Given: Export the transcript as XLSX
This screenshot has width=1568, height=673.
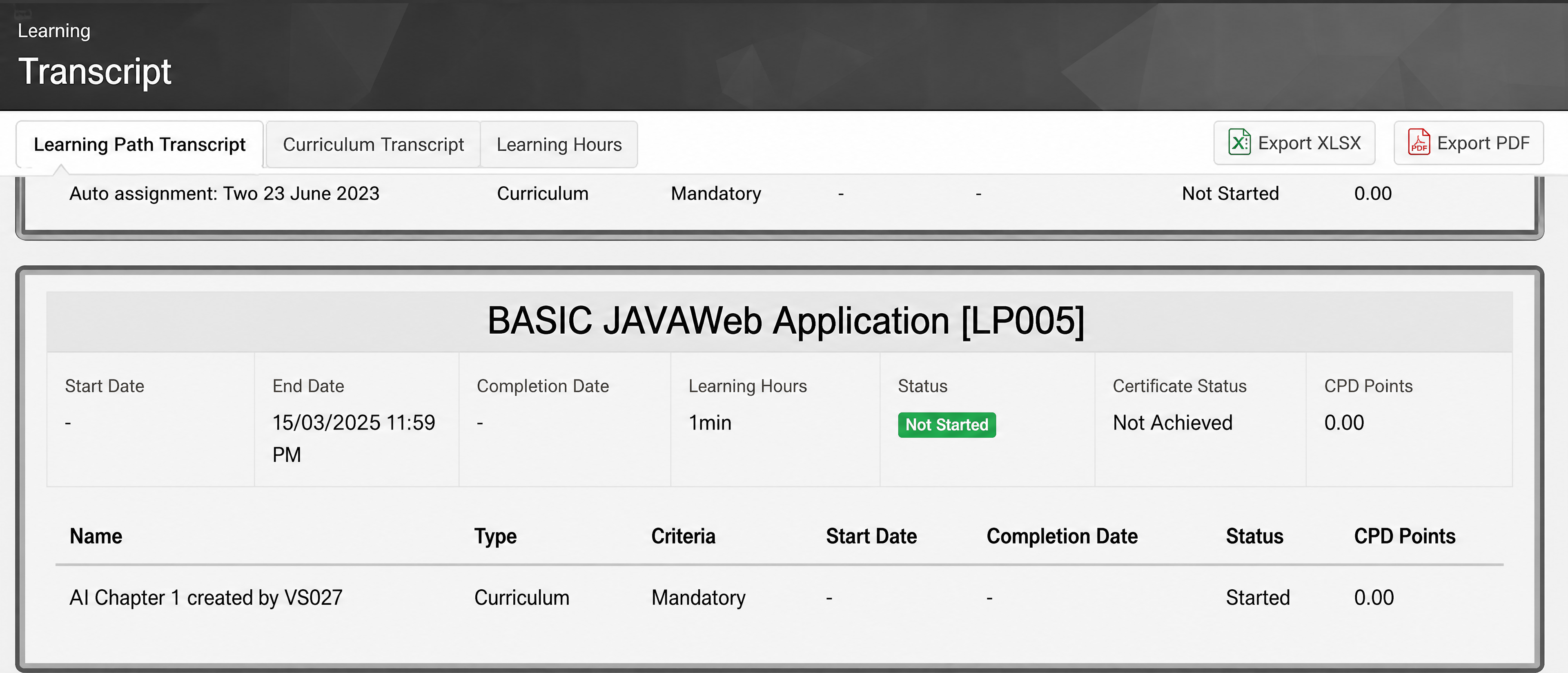Looking at the screenshot, I should coord(1294,143).
